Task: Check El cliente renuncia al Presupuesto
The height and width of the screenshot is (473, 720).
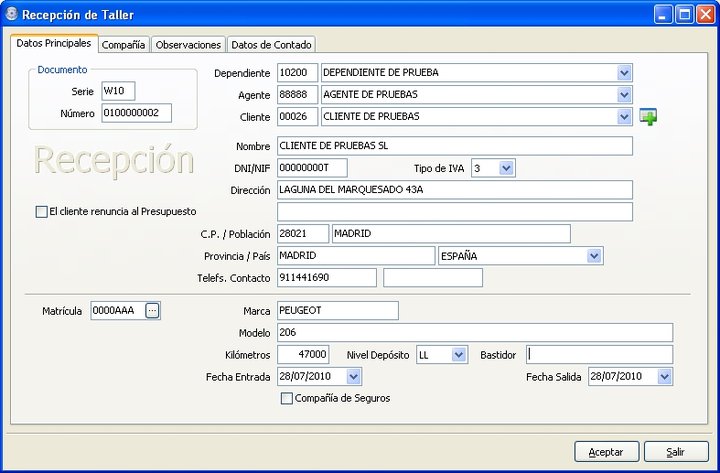Action: (x=41, y=212)
